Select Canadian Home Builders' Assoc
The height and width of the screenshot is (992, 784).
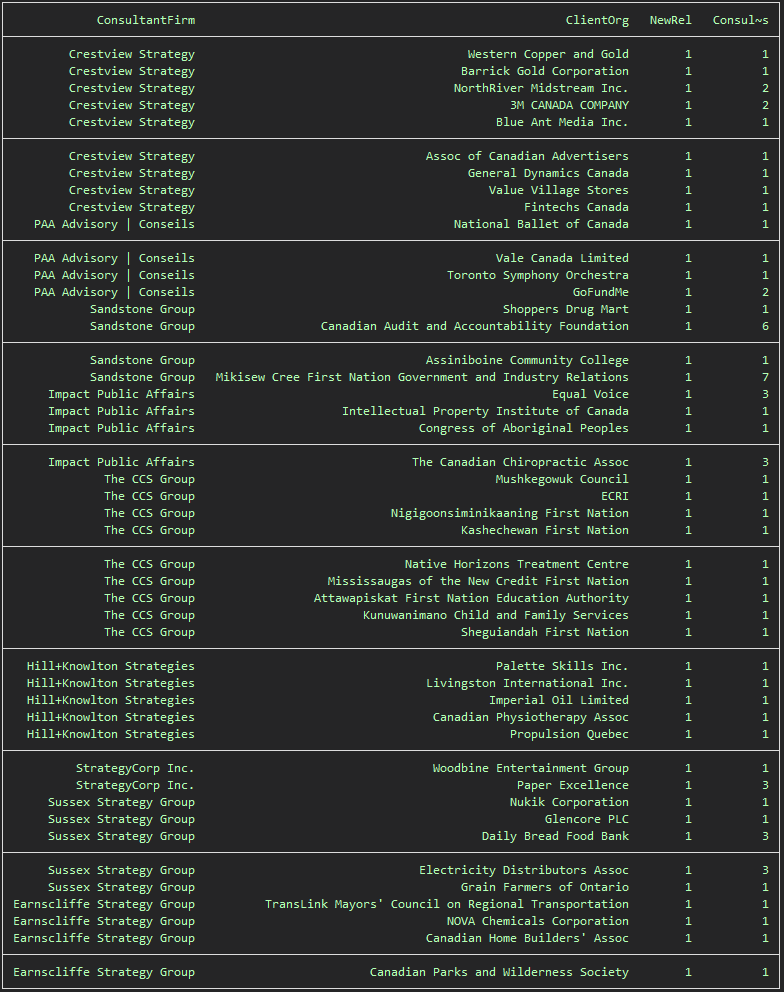(527, 939)
